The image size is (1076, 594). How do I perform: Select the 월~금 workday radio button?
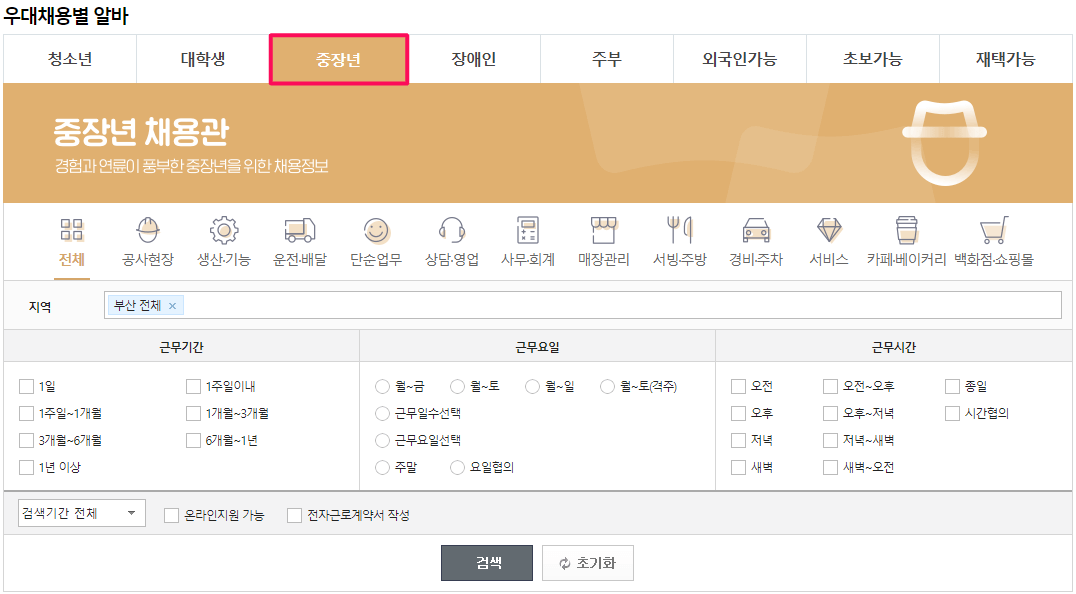click(x=382, y=386)
